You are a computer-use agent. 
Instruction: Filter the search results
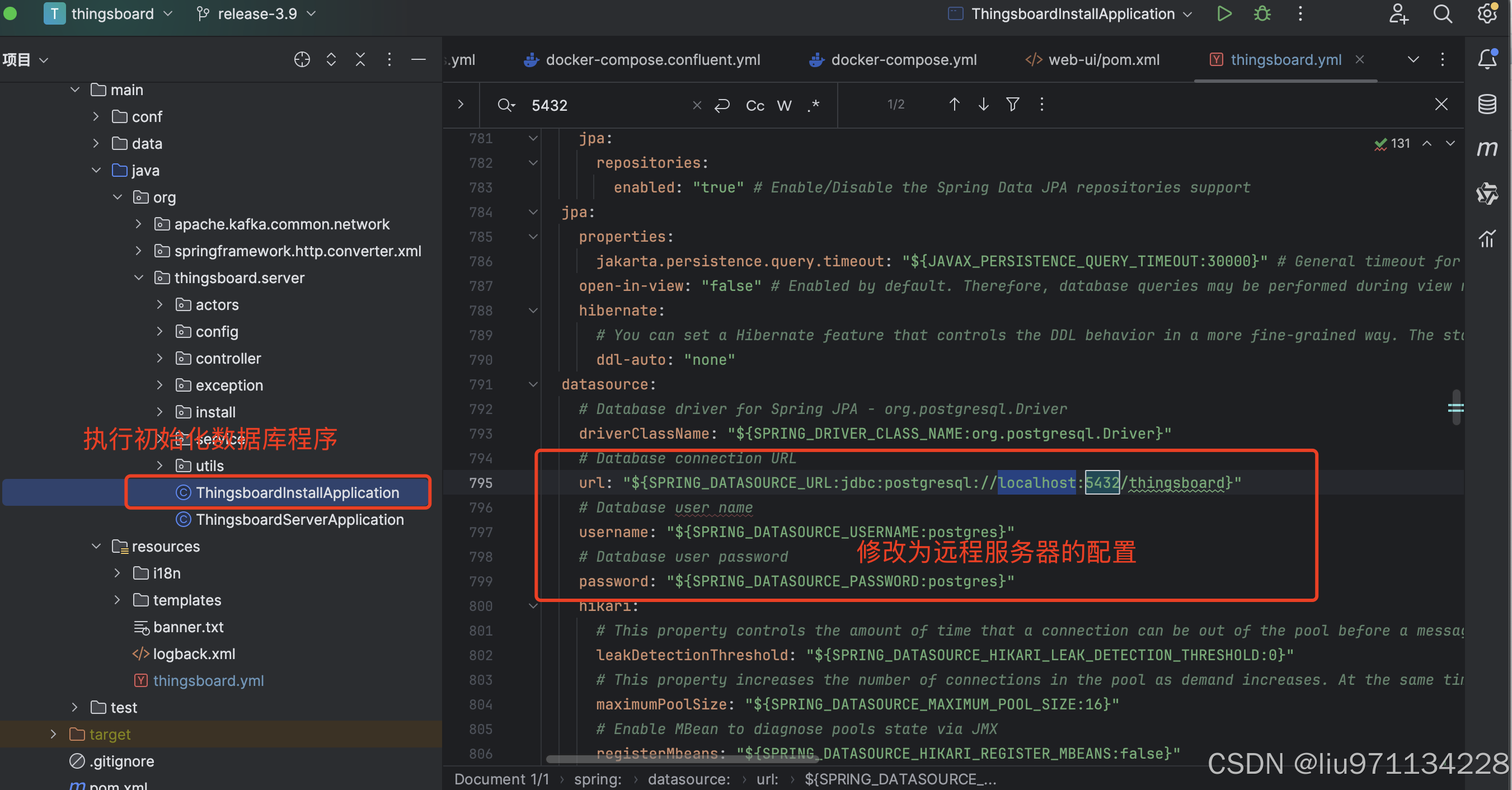(x=1012, y=105)
